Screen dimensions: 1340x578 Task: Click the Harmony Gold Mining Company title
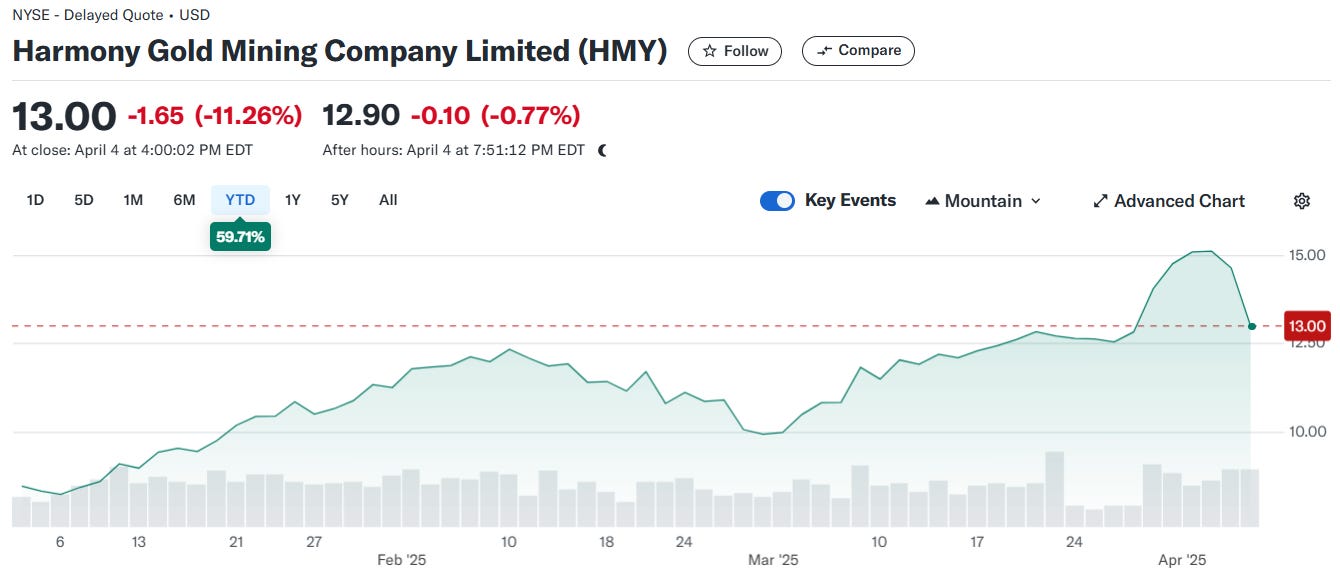[x=340, y=51]
